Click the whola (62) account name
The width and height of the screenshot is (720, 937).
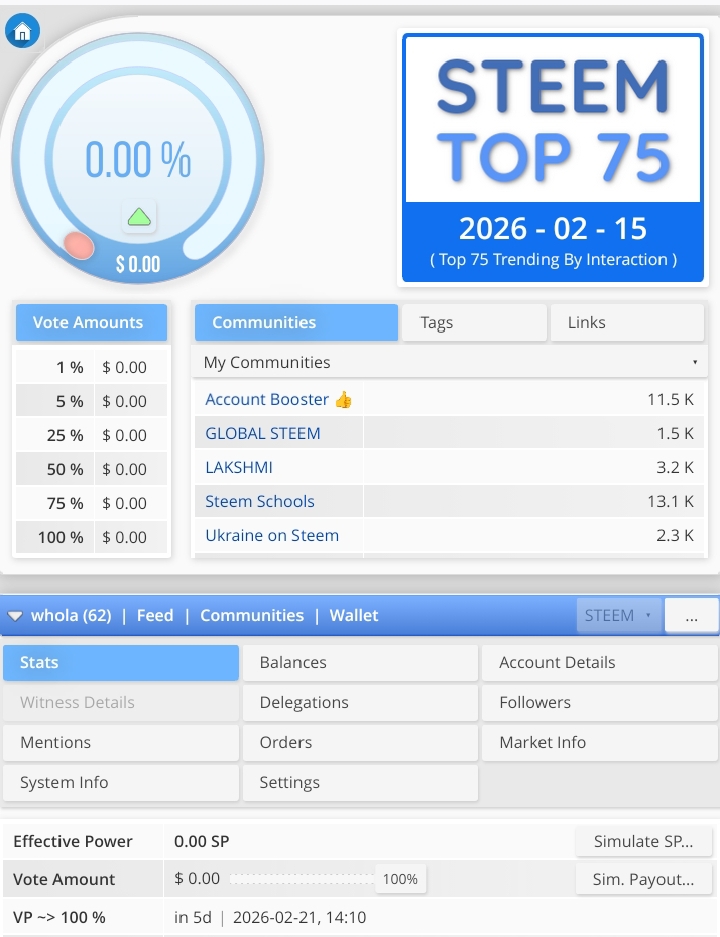coord(71,616)
